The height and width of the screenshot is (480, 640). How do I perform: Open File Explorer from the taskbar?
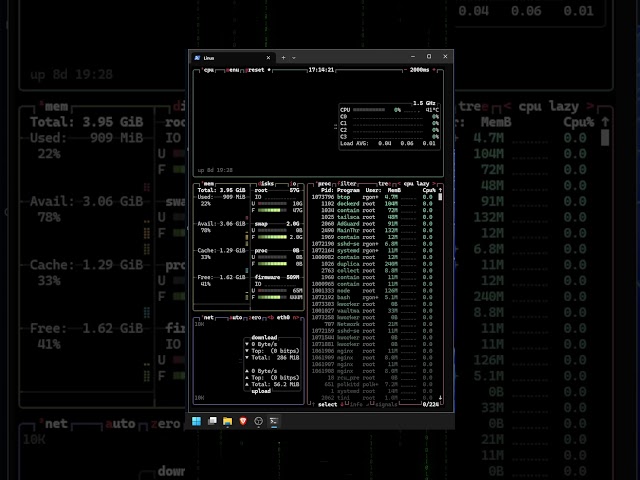click(228, 421)
